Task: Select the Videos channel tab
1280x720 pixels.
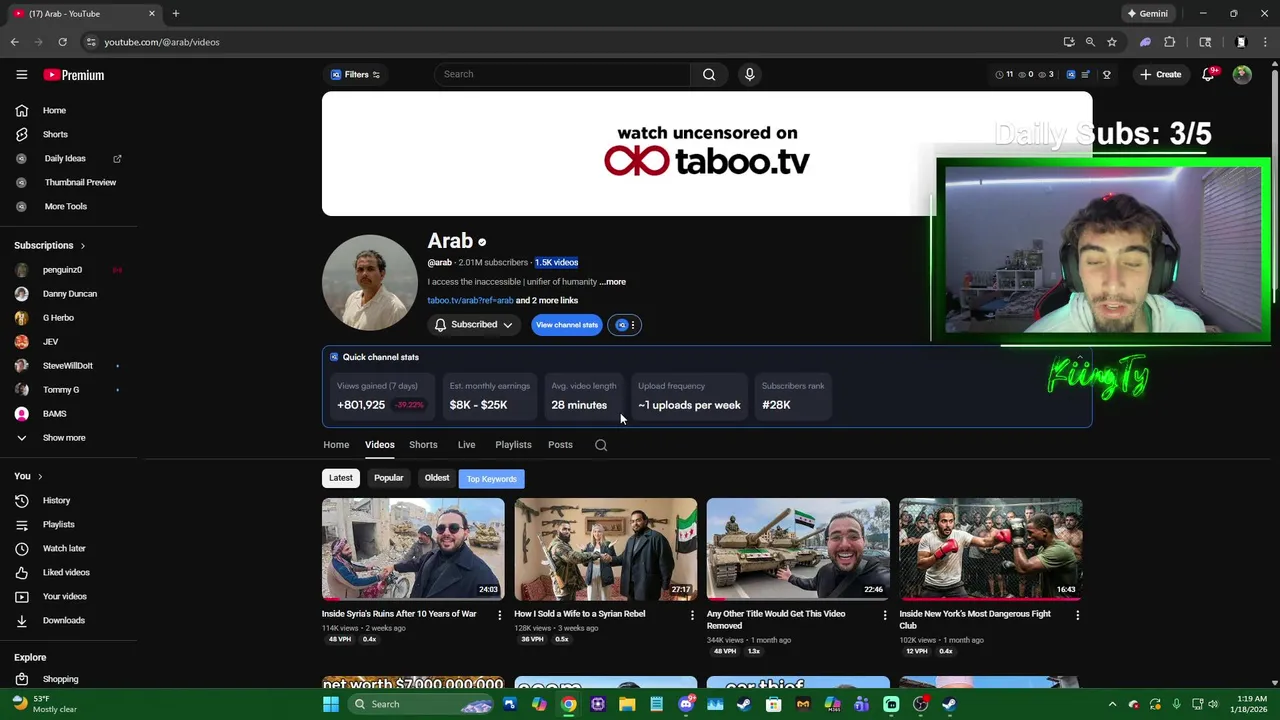Action: pyautogui.click(x=380, y=445)
